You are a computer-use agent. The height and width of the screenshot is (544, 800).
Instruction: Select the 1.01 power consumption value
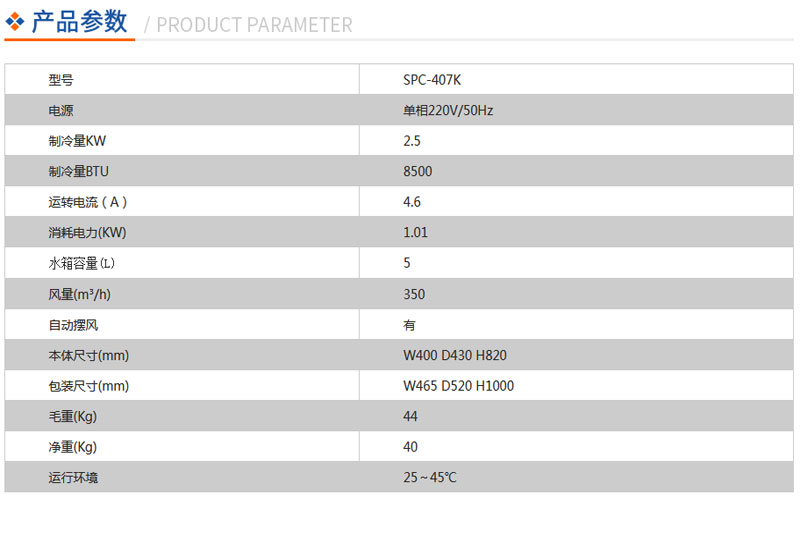[415, 233]
